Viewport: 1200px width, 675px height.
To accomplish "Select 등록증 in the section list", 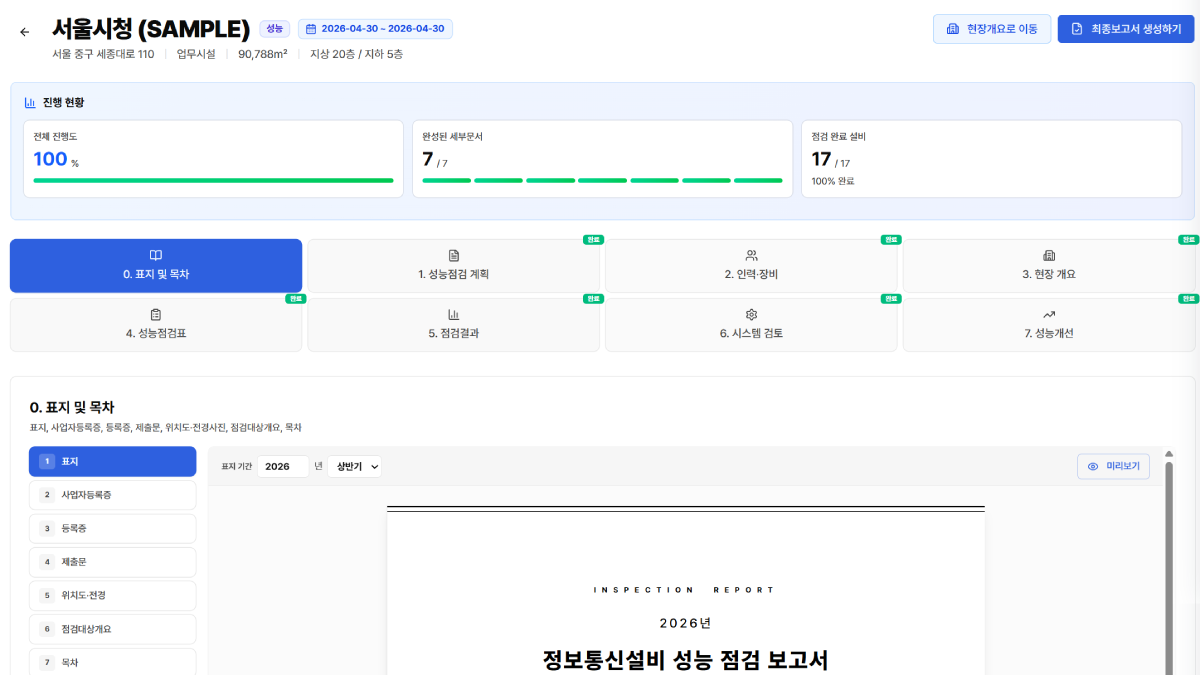I will (113, 528).
